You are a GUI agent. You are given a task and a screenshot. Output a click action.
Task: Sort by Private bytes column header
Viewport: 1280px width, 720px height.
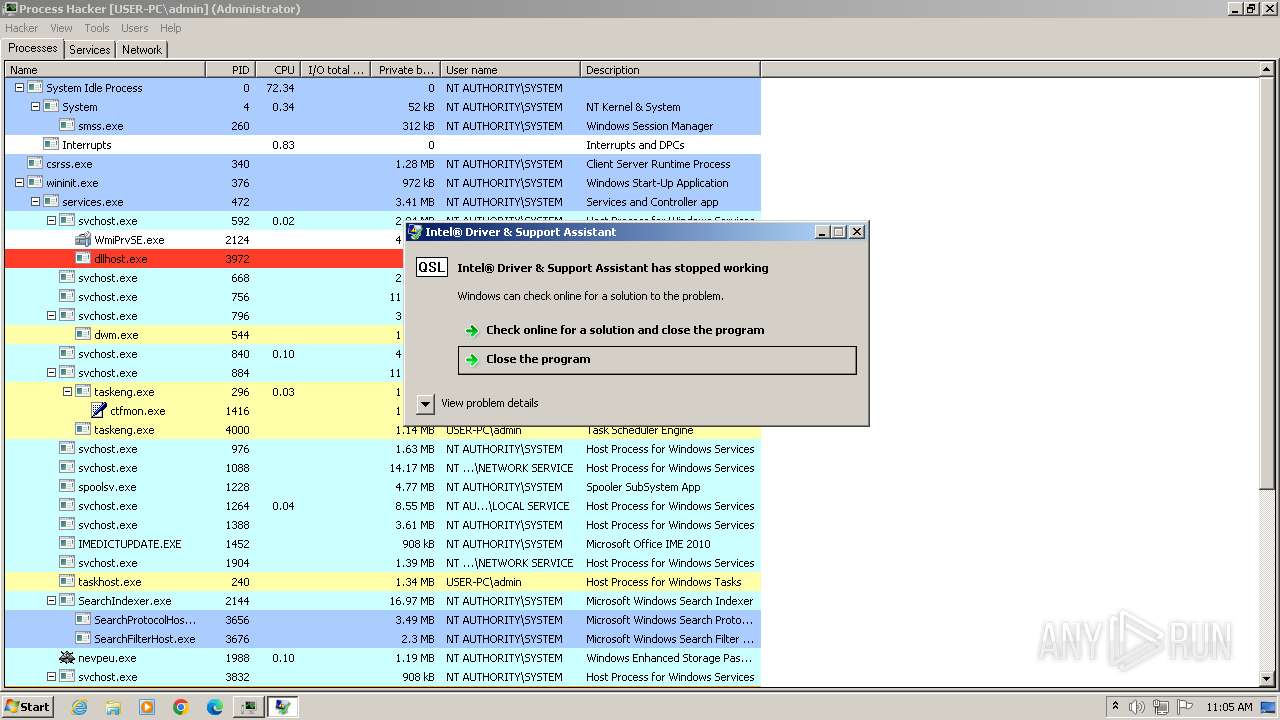[x=405, y=70]
